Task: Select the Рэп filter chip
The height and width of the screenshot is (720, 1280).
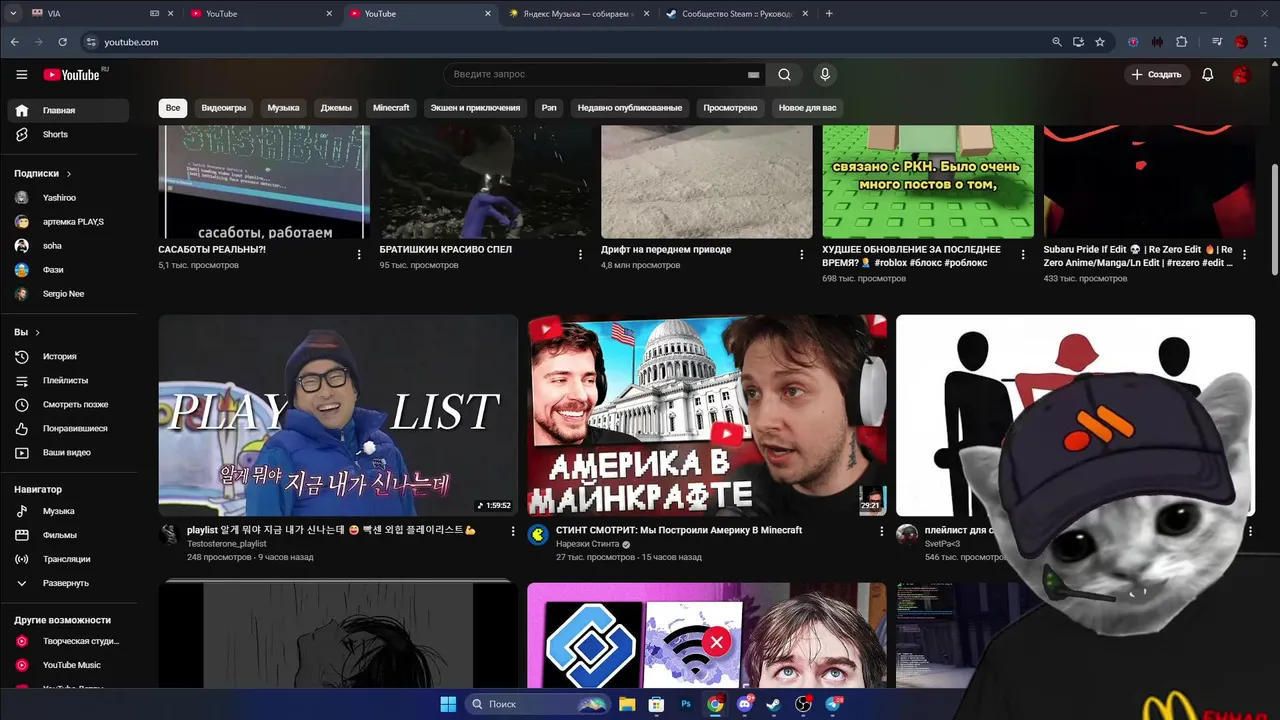Action: tap(549, 107)
